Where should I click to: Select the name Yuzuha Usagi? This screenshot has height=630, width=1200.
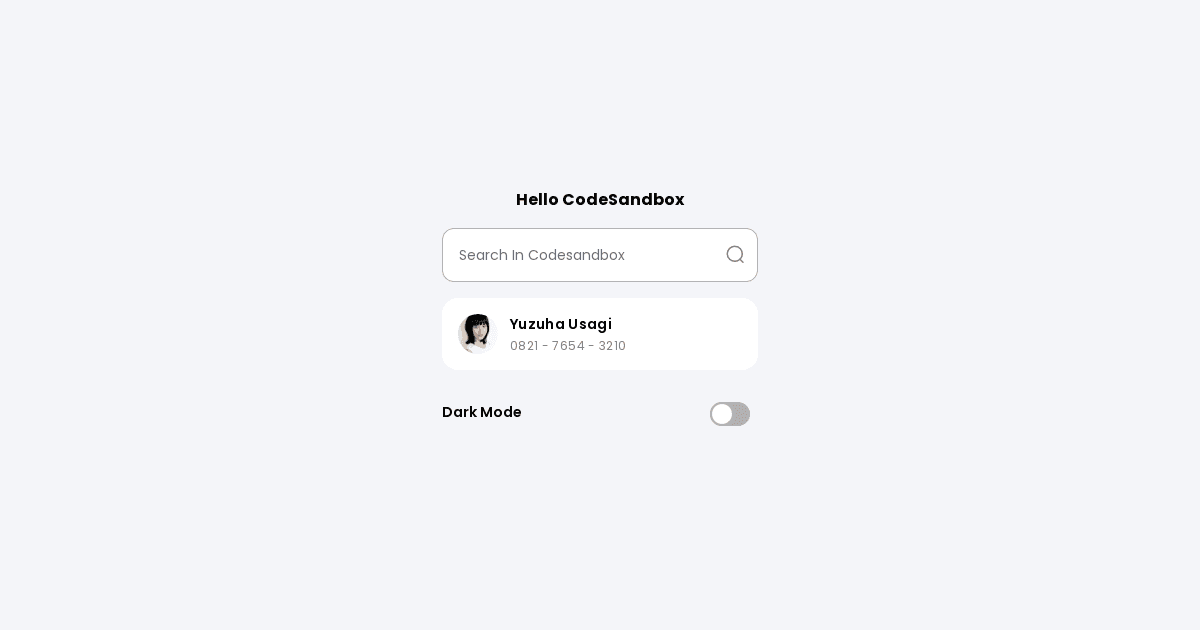coord(560,324)
